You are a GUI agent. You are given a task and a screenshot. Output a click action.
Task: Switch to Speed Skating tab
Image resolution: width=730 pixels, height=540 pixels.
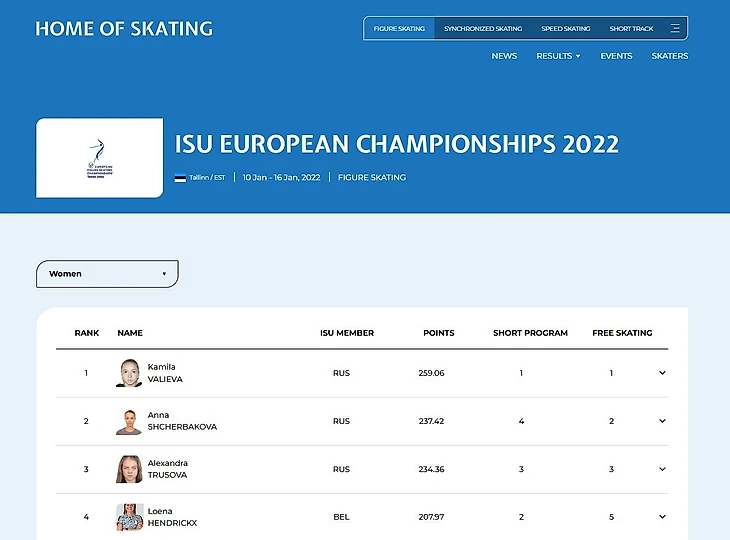pos(566,29)
